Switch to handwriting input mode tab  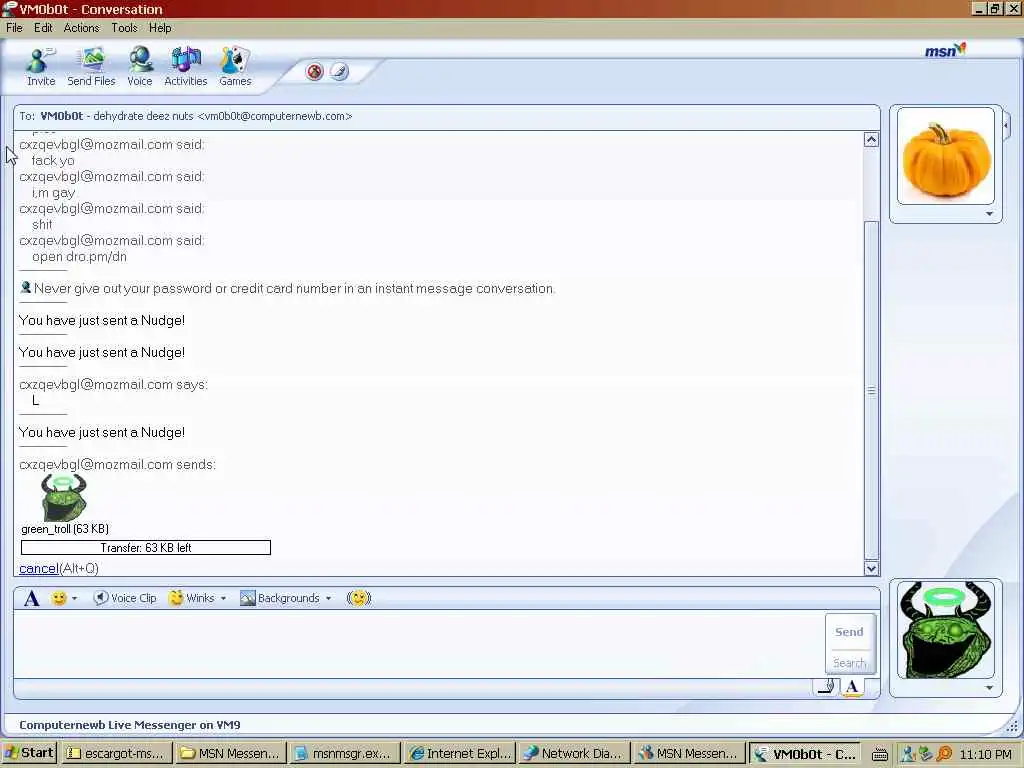point(826,686)
